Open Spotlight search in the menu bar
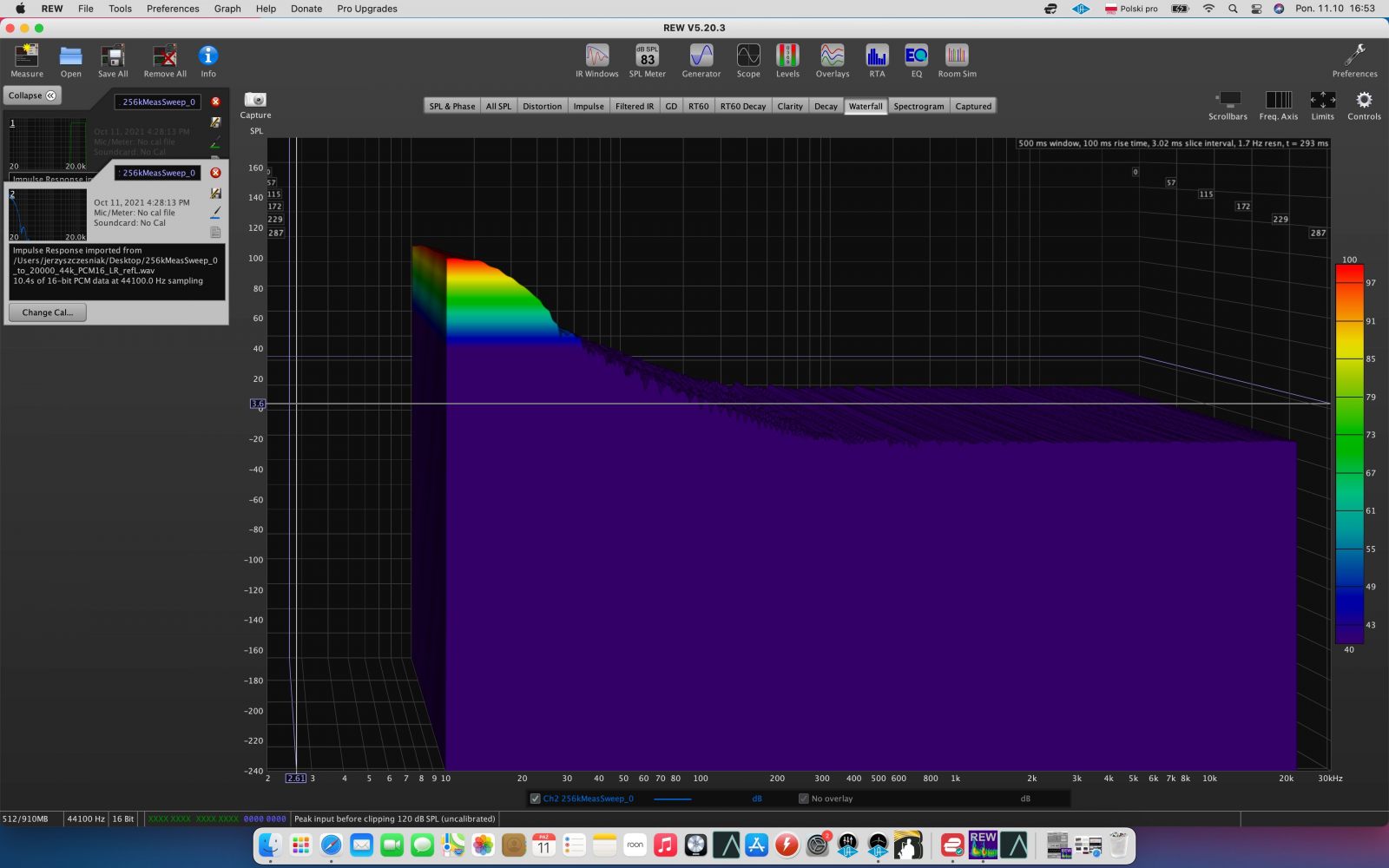The width and height of the screenshot is (1389, 868). 1233,9
